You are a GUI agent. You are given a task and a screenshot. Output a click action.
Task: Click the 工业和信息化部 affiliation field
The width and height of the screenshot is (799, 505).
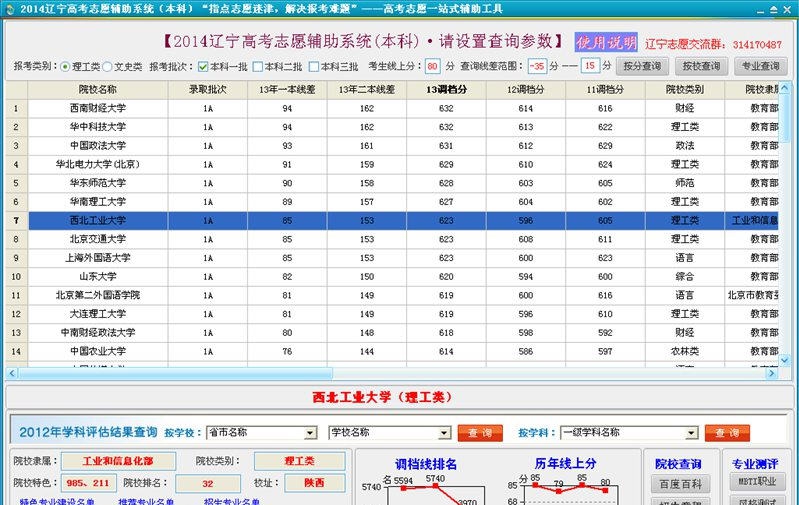pos(118,461)
